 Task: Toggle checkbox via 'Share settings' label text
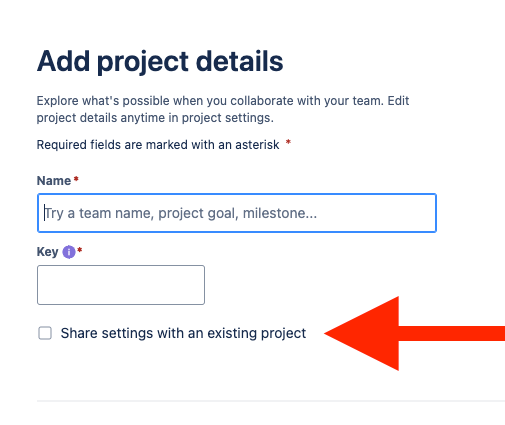[x=183, y=333]
